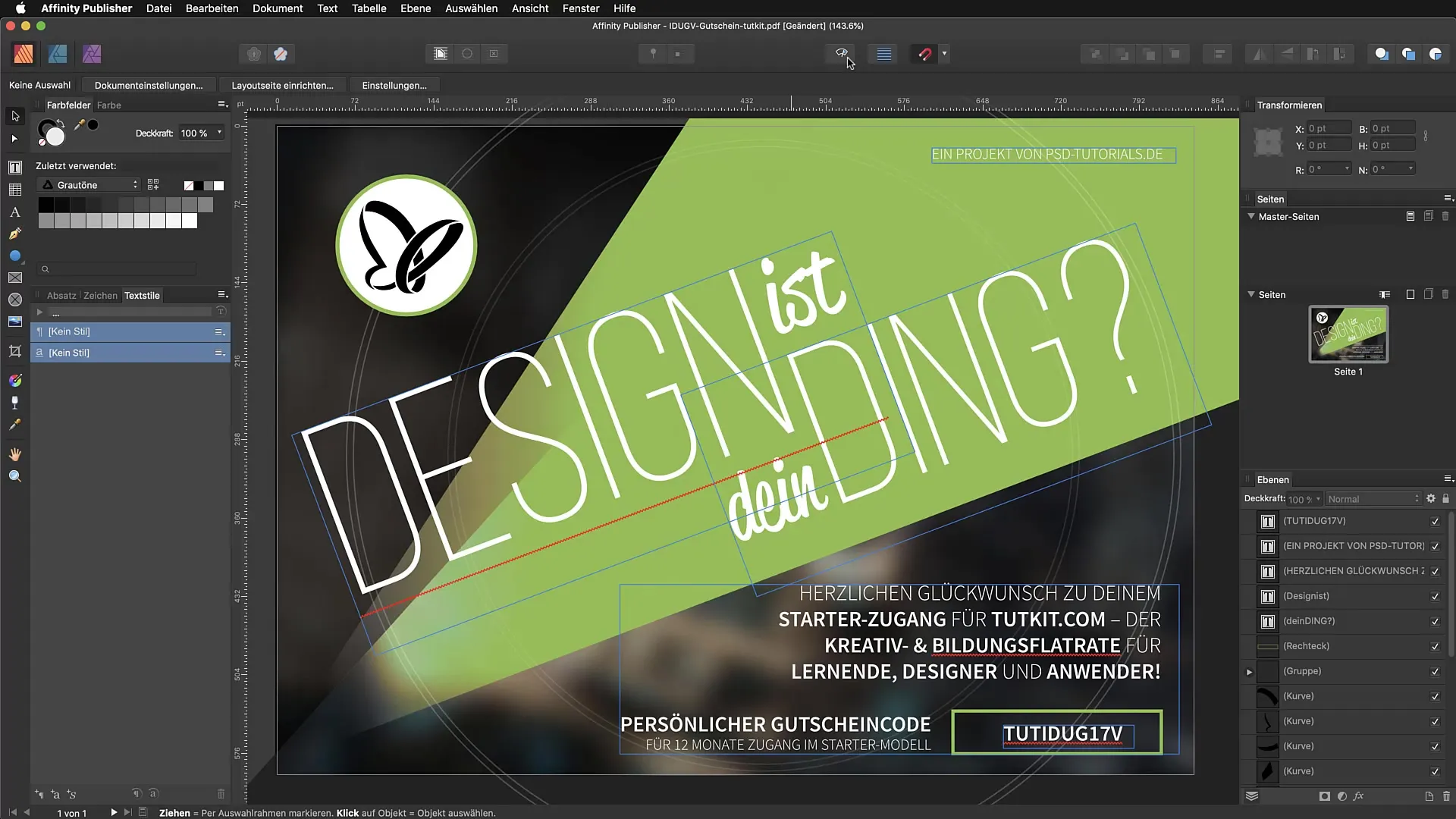Select the Artistic Text tool
1456x819 pixels.
tap(15, 212)
